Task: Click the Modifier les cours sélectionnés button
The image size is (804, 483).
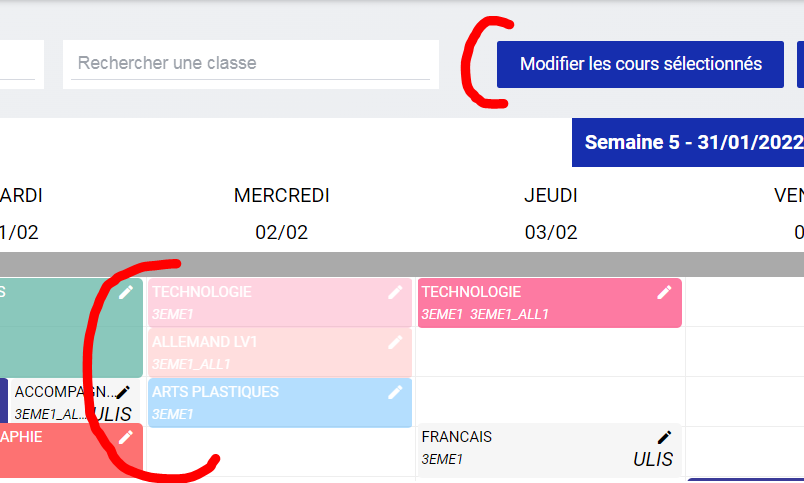Action: click(x=640, y=64)
